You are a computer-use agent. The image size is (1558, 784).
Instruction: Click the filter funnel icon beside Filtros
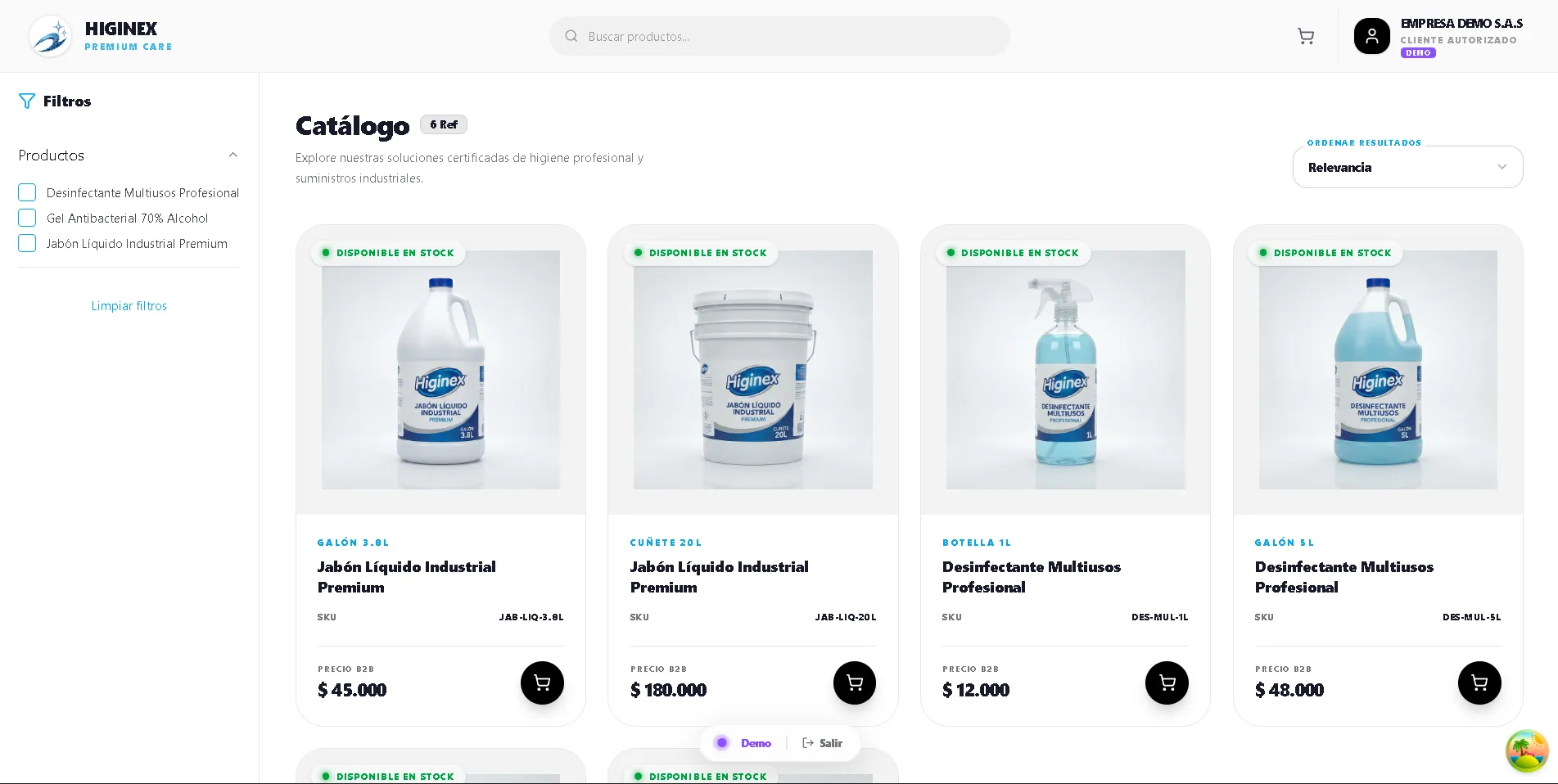(27, 101)
